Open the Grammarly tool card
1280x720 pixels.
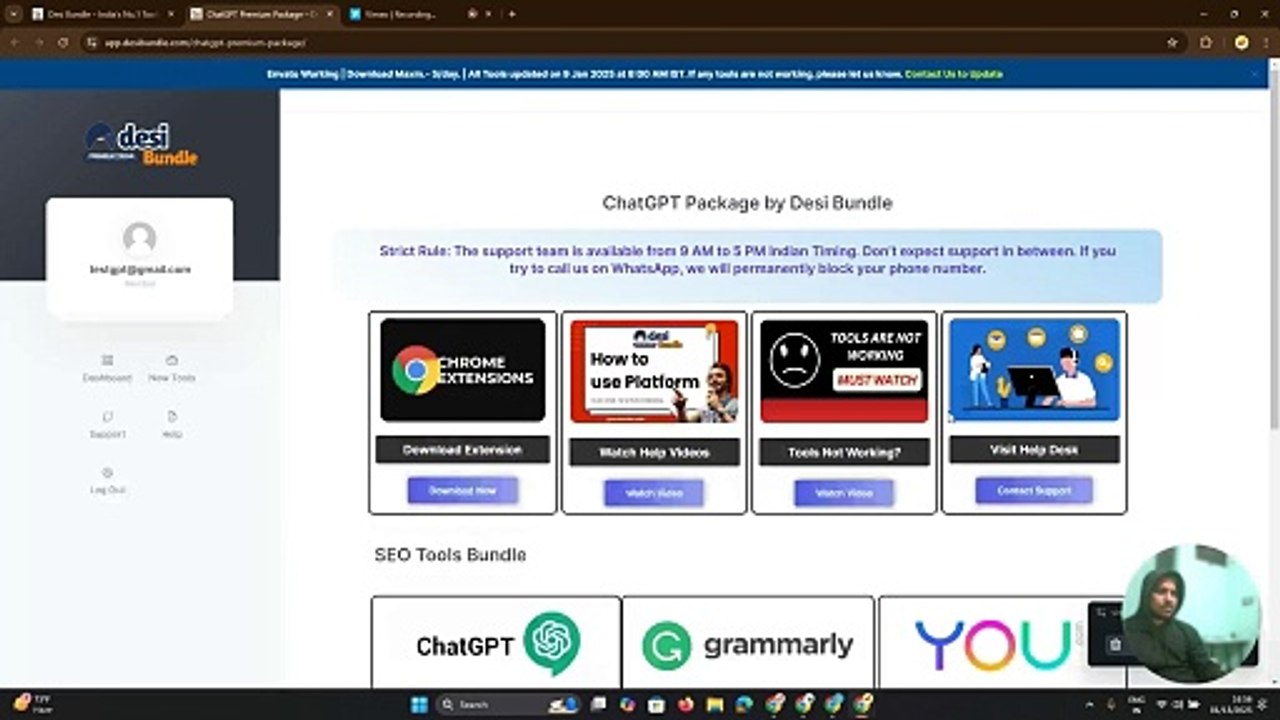(x=748, y=642)
